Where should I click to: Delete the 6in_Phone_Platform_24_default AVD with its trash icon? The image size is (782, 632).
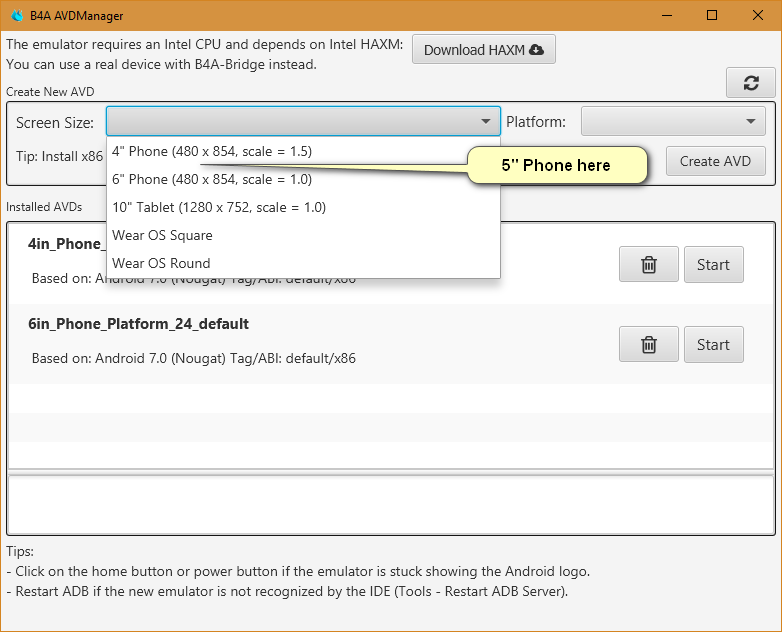[x=648, y=344]
